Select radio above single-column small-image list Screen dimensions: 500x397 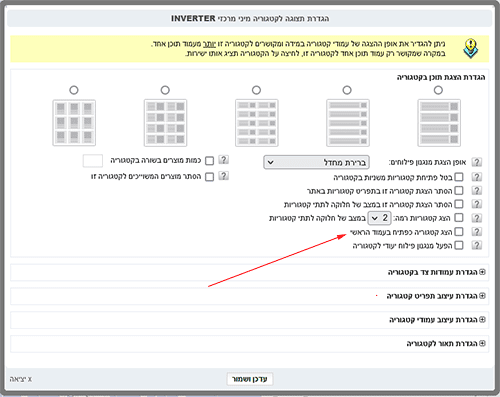[x=347, y=90]
